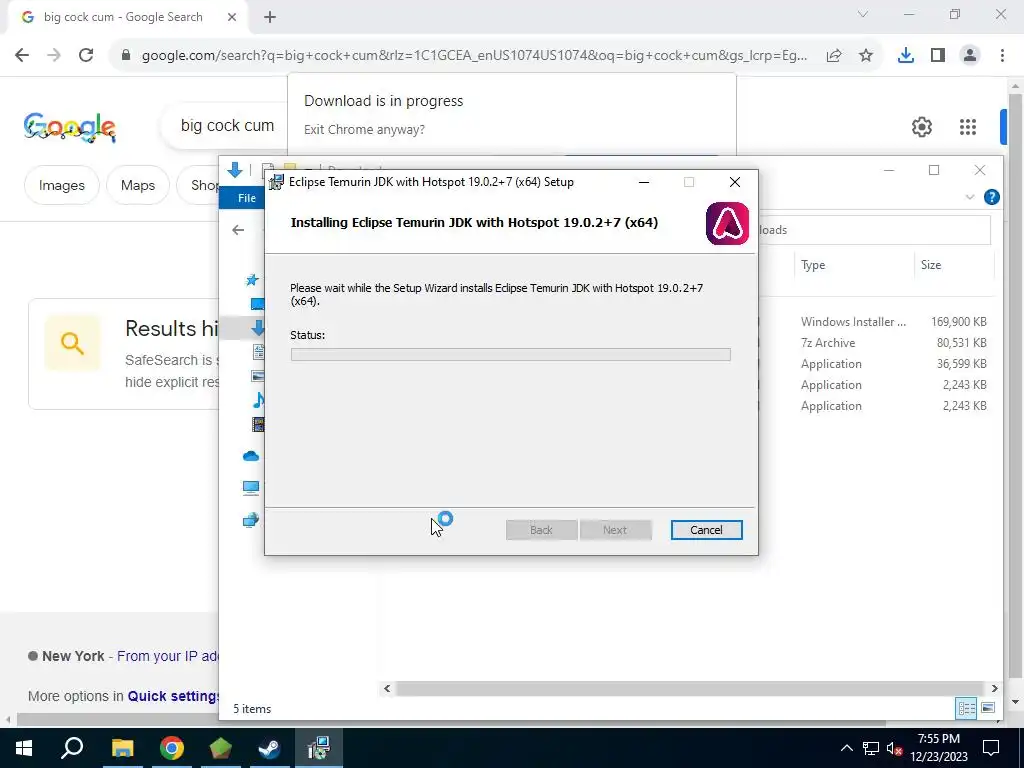This screenshot has height=768, width=1024.
Task: Click Explorer horizontal scrollbar right arrow
Action: click(994, 688)
